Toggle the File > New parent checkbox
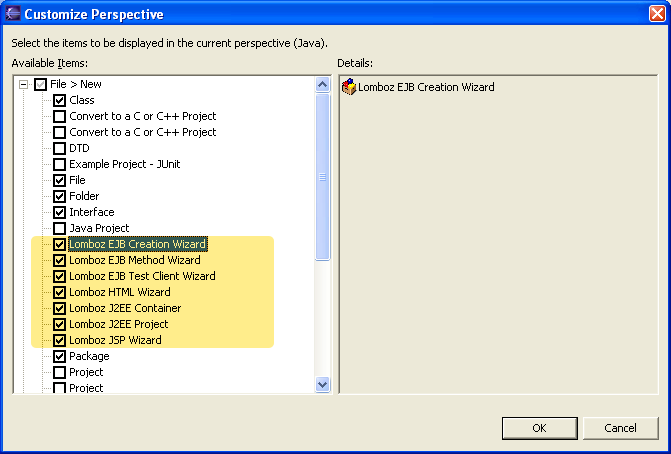Screen dimensions: 671x454 (x=40, y=85)
